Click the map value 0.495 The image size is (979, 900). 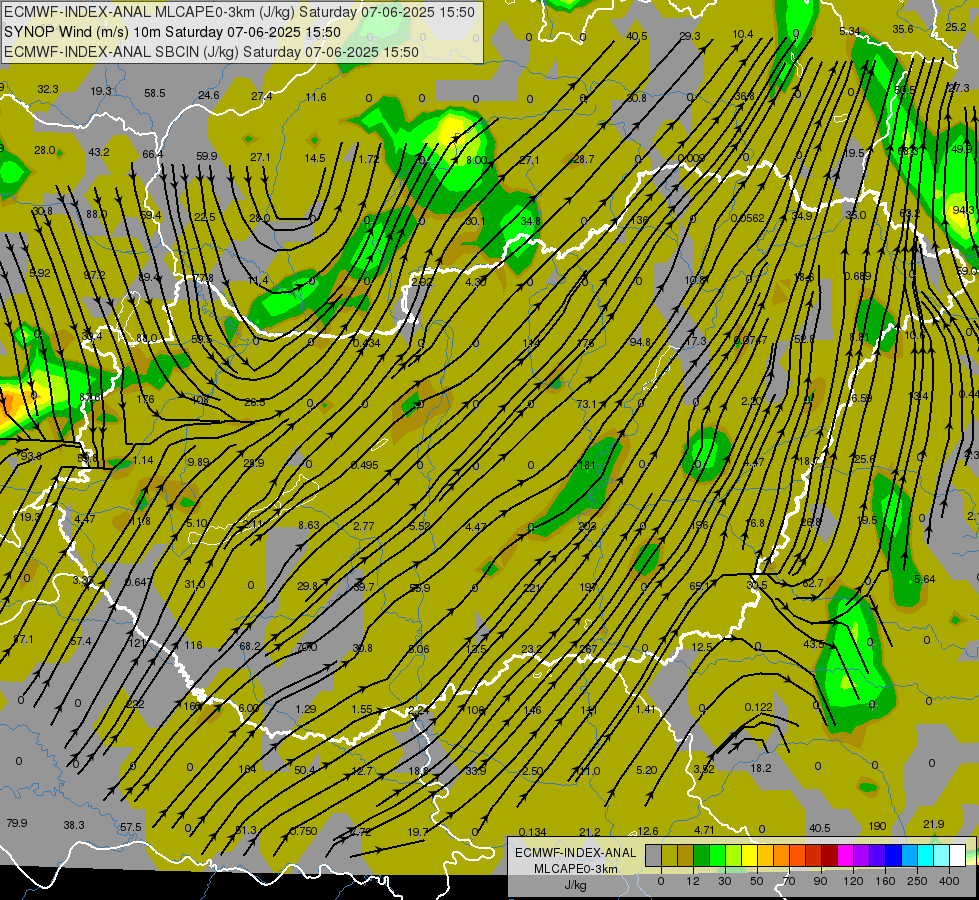[x=365, y=465]
